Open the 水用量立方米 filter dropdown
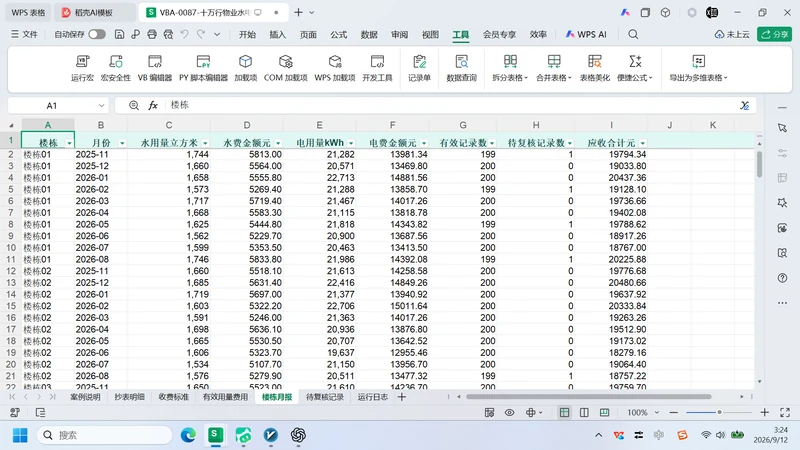Image resolution: width=800 pixels, height=450 pixels. point(205,143)
